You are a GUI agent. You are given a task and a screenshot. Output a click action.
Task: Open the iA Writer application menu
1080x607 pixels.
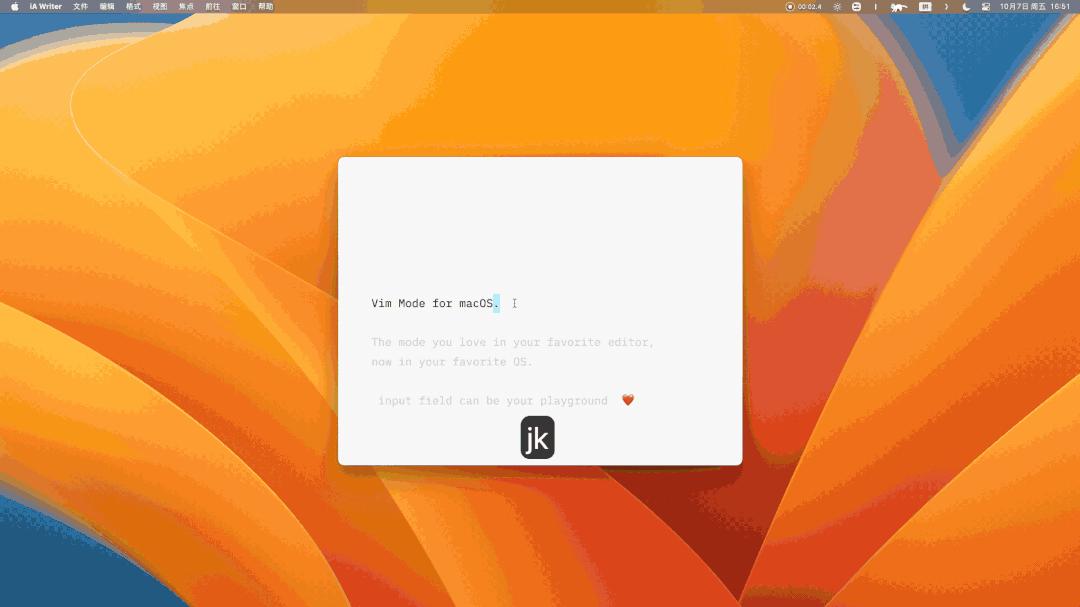(45, 6)
